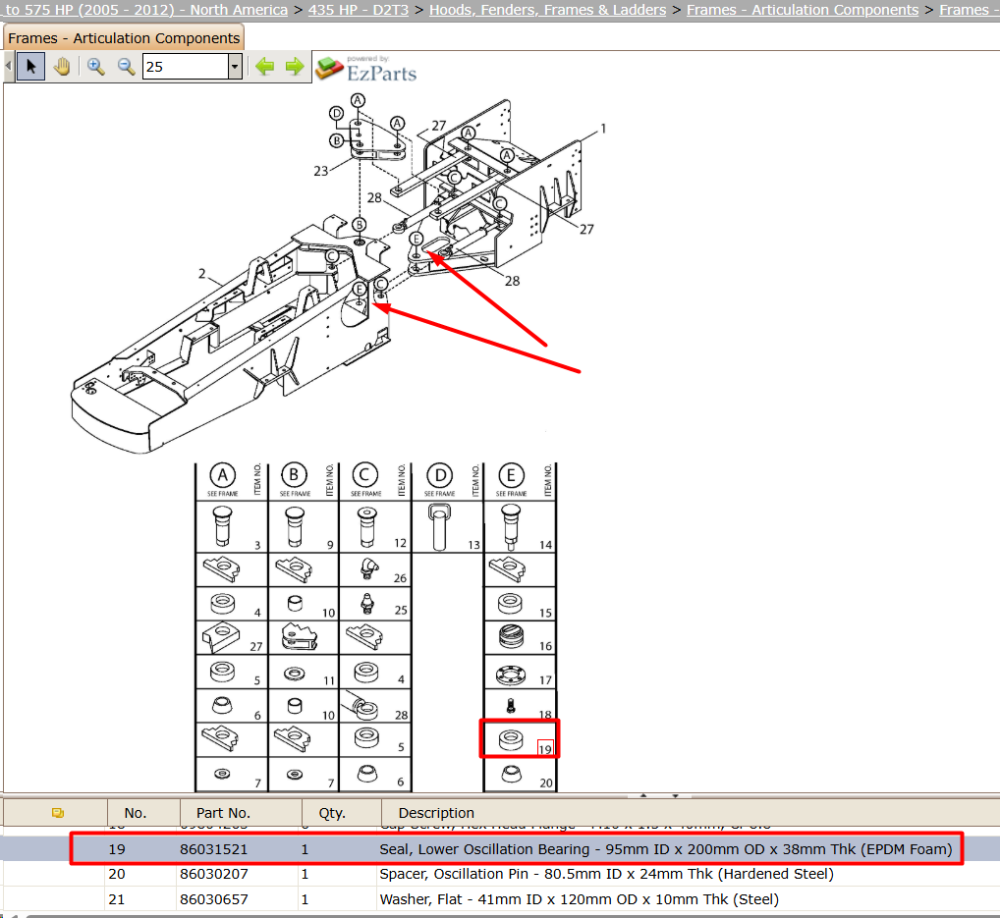This screenshot has width=1000, height=918.
Task: Select the Frames - Articulation Components tab
Action: [124, 38]
